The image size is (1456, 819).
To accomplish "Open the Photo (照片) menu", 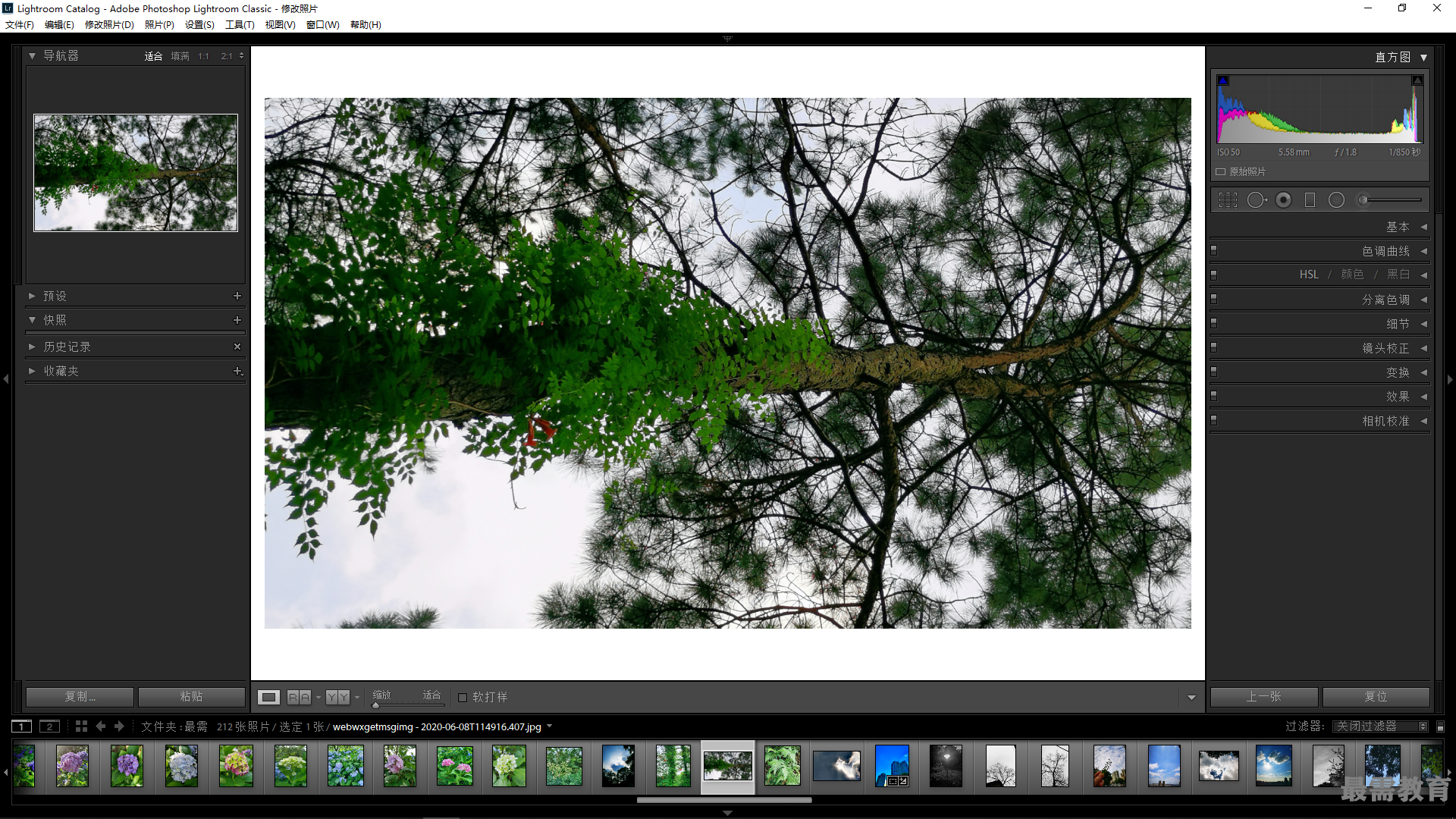I will pyautogui.click(x=159, y=25).
